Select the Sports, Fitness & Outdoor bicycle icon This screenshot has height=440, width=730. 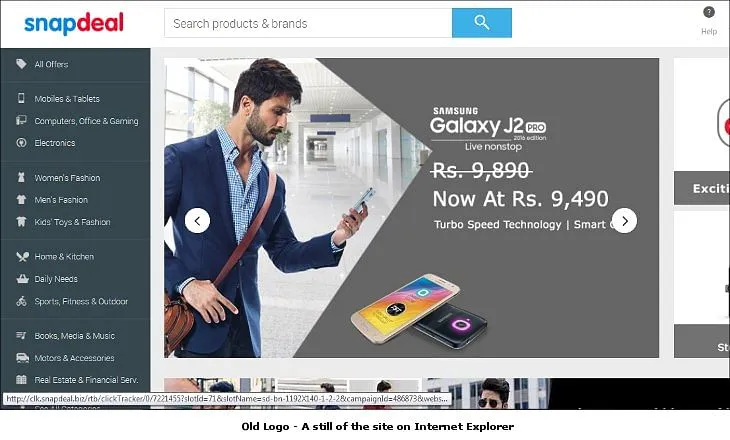tap(21, 301)
